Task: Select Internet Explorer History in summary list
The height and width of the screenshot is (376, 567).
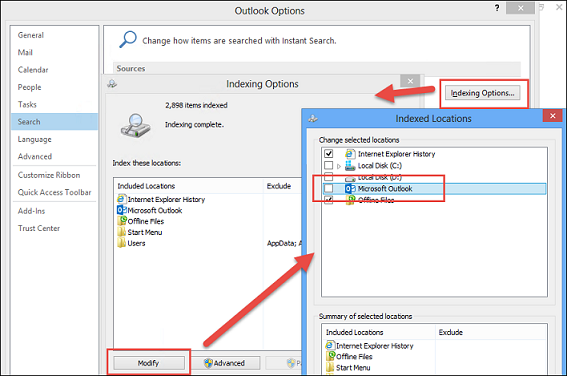Action: [375, 346]
